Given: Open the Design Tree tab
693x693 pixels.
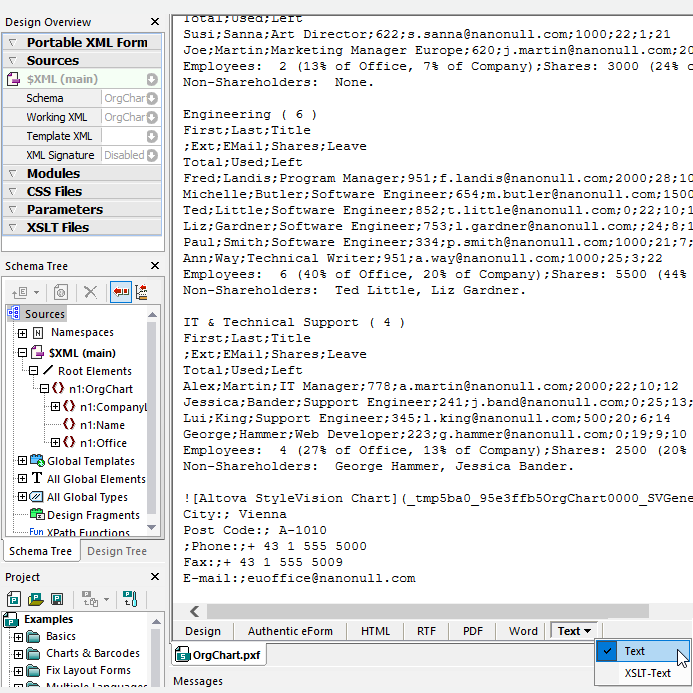Looking at the screenshot, I should [117, 551].
